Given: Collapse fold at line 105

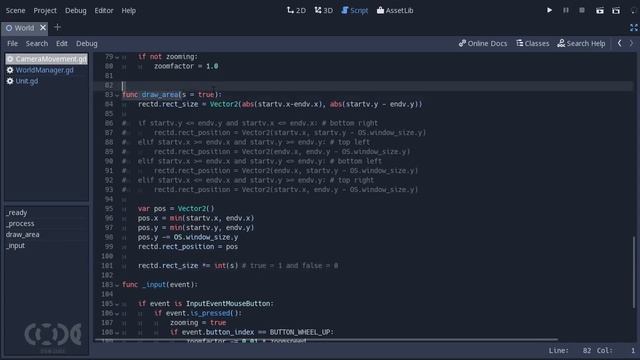Looking at the screenshot, I should pyautogui.click(x=117, y=304).
